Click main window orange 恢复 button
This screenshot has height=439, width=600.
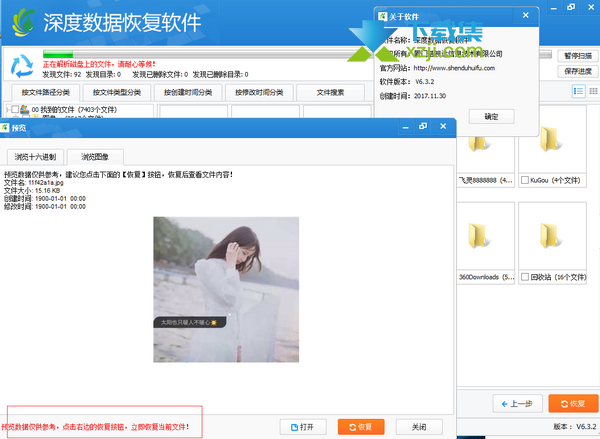tap(573, 403)
